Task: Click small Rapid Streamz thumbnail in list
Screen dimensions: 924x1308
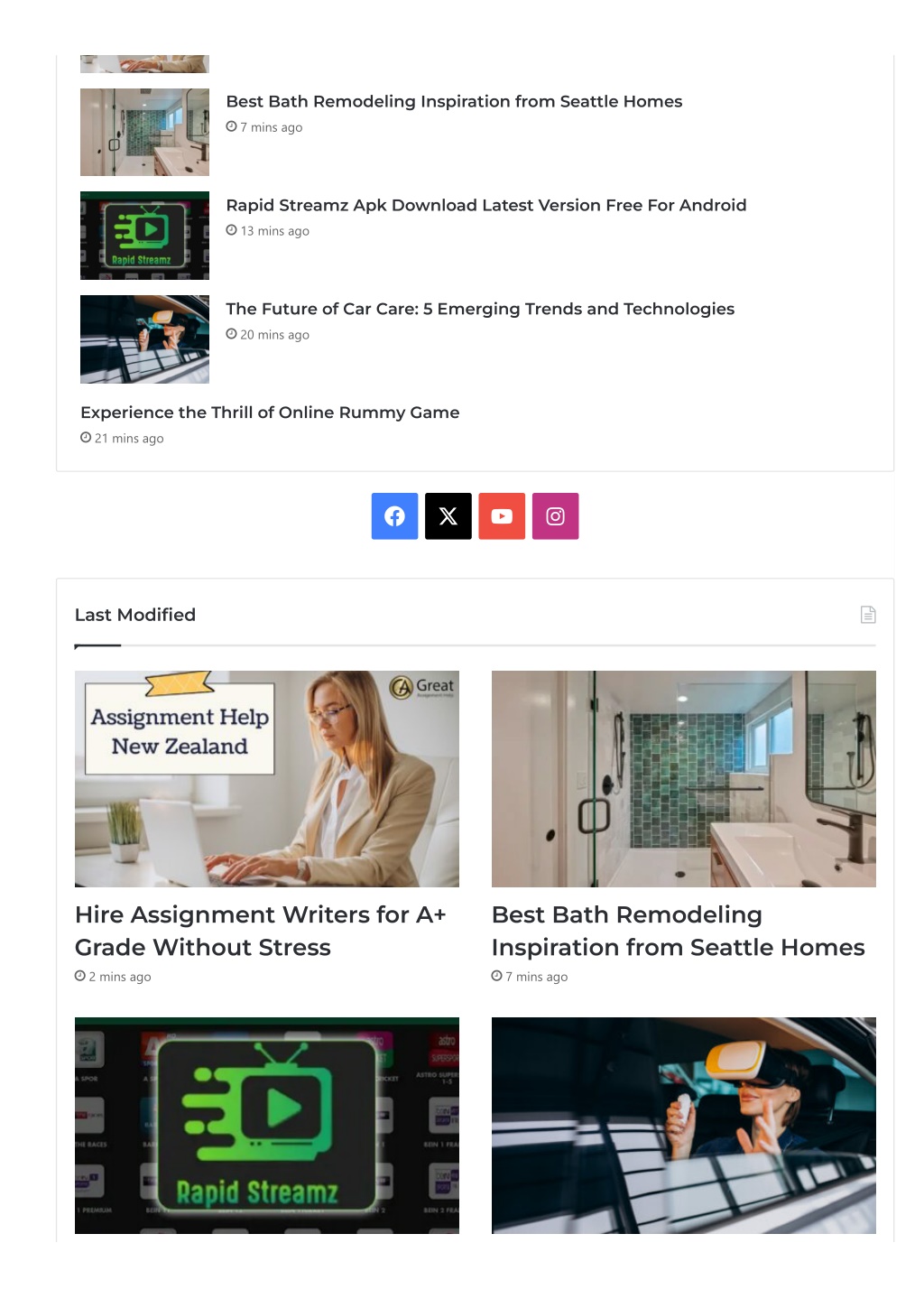Action: pos(144,236)
